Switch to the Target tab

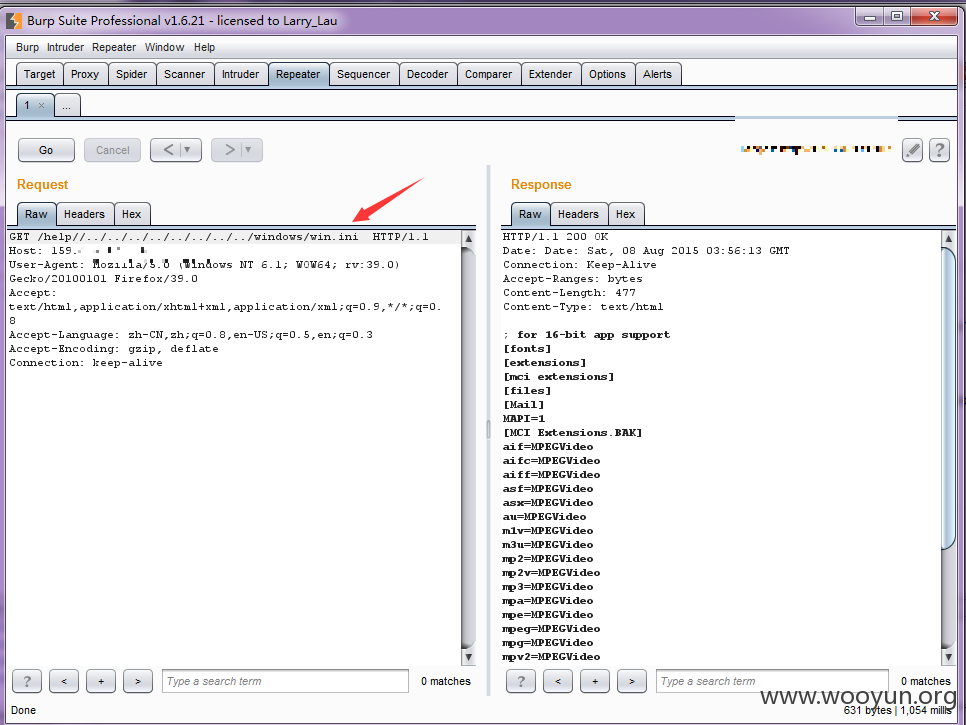click(x=39, y=74)
